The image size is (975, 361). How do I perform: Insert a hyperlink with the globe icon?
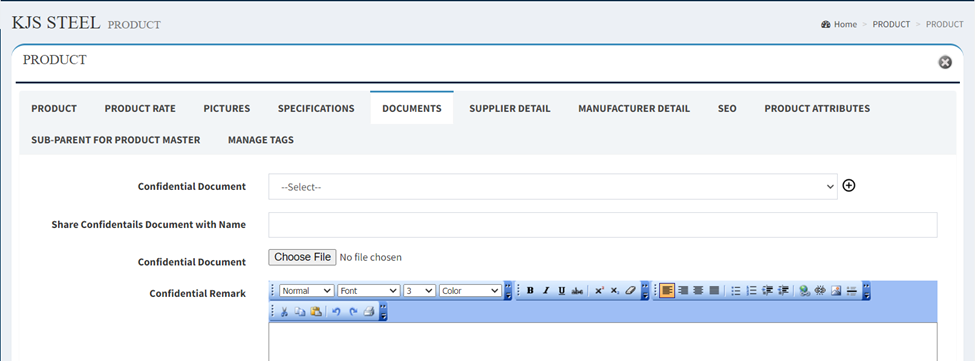[x=804, y=290]
